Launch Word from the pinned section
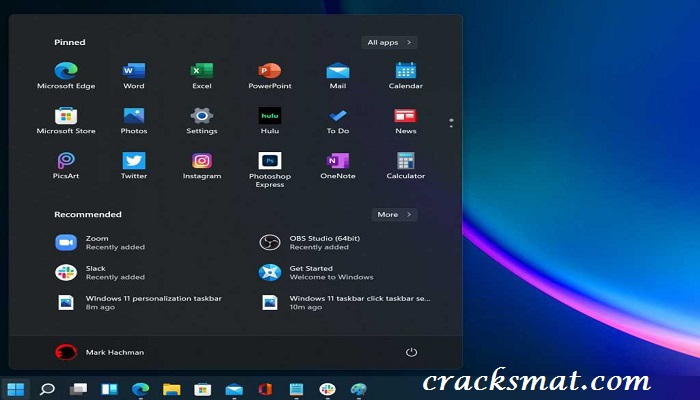The height and width of the screenshot is (400, 700). tap(134, 75)
